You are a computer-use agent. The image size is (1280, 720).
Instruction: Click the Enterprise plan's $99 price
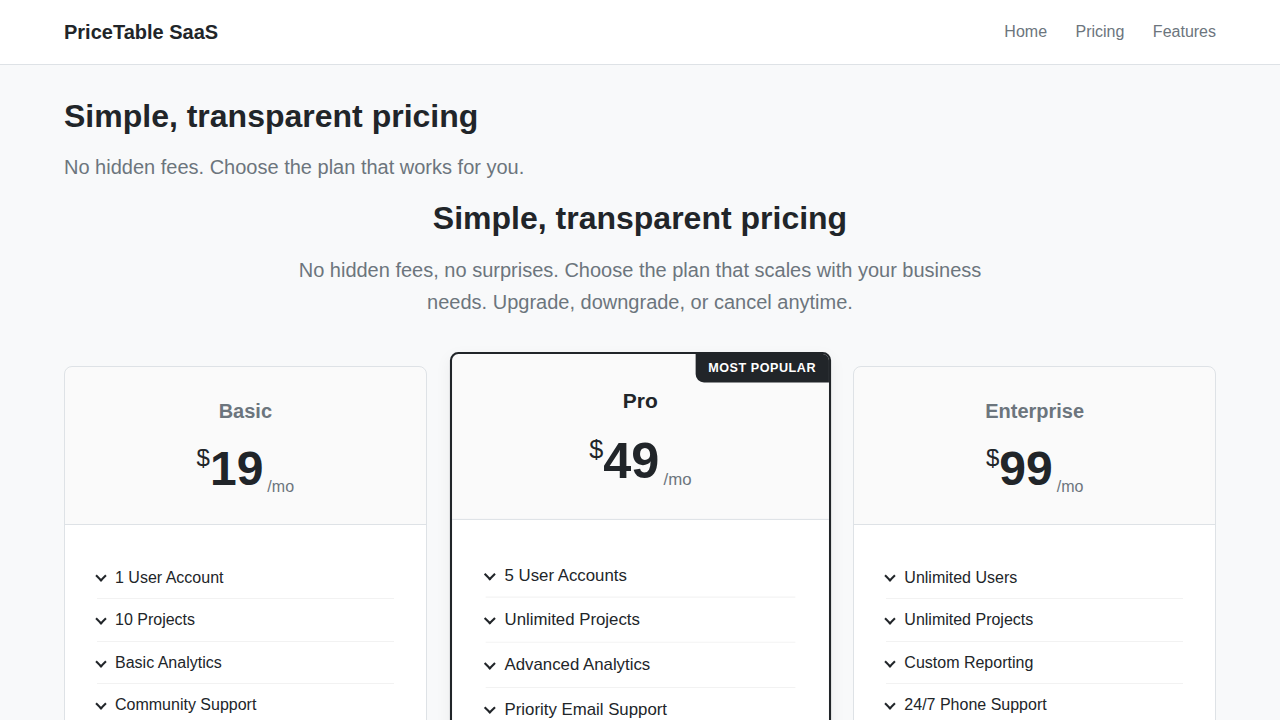coord(1024,469)
